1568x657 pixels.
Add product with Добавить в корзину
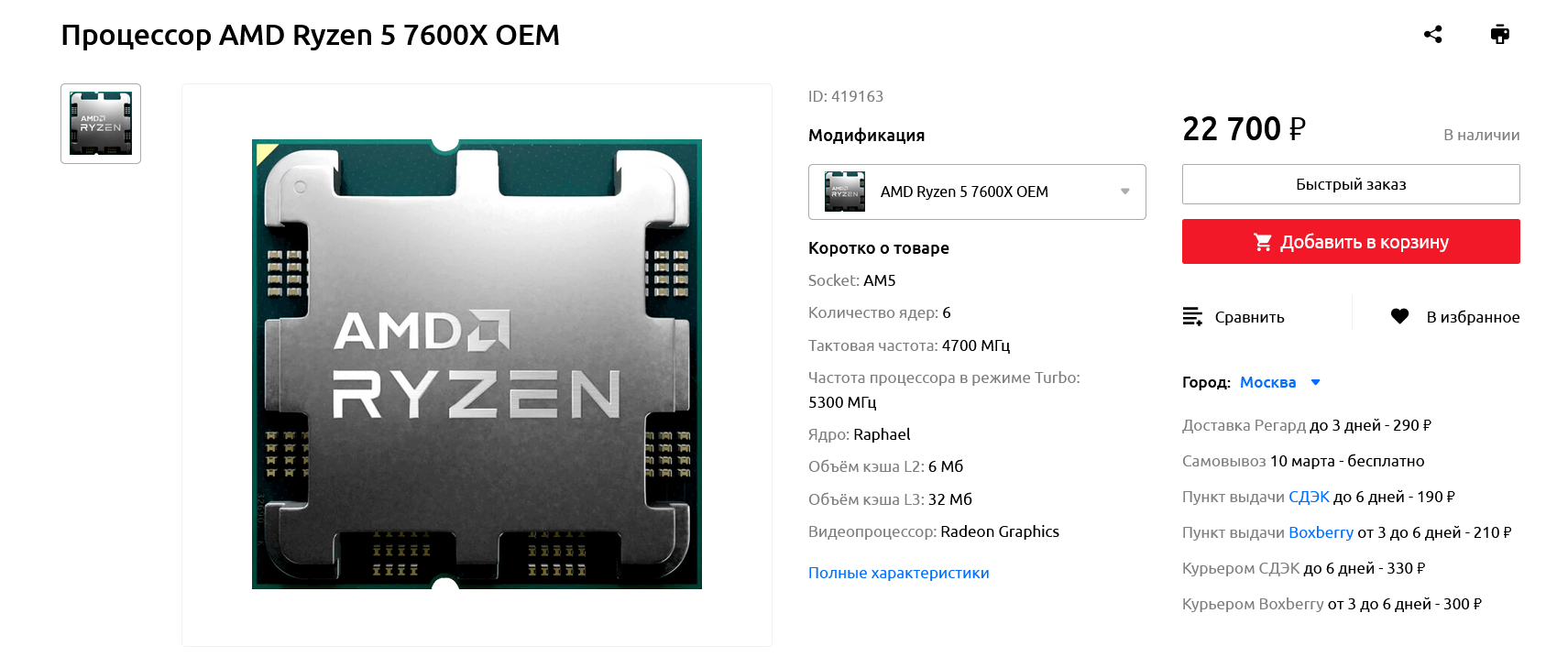(1351, 242)
